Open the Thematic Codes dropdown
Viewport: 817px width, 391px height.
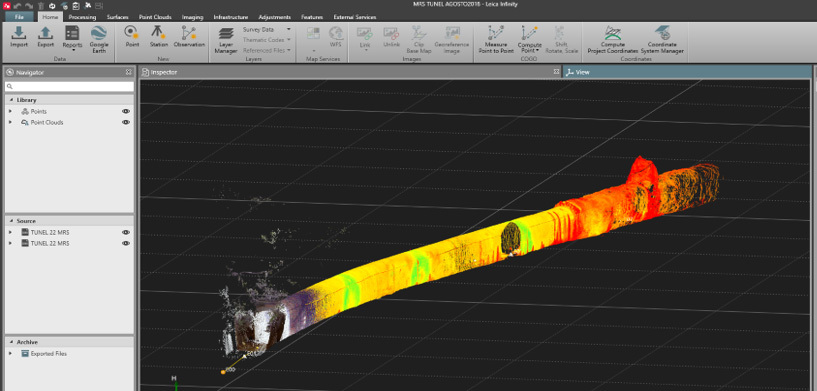(267, 40)
